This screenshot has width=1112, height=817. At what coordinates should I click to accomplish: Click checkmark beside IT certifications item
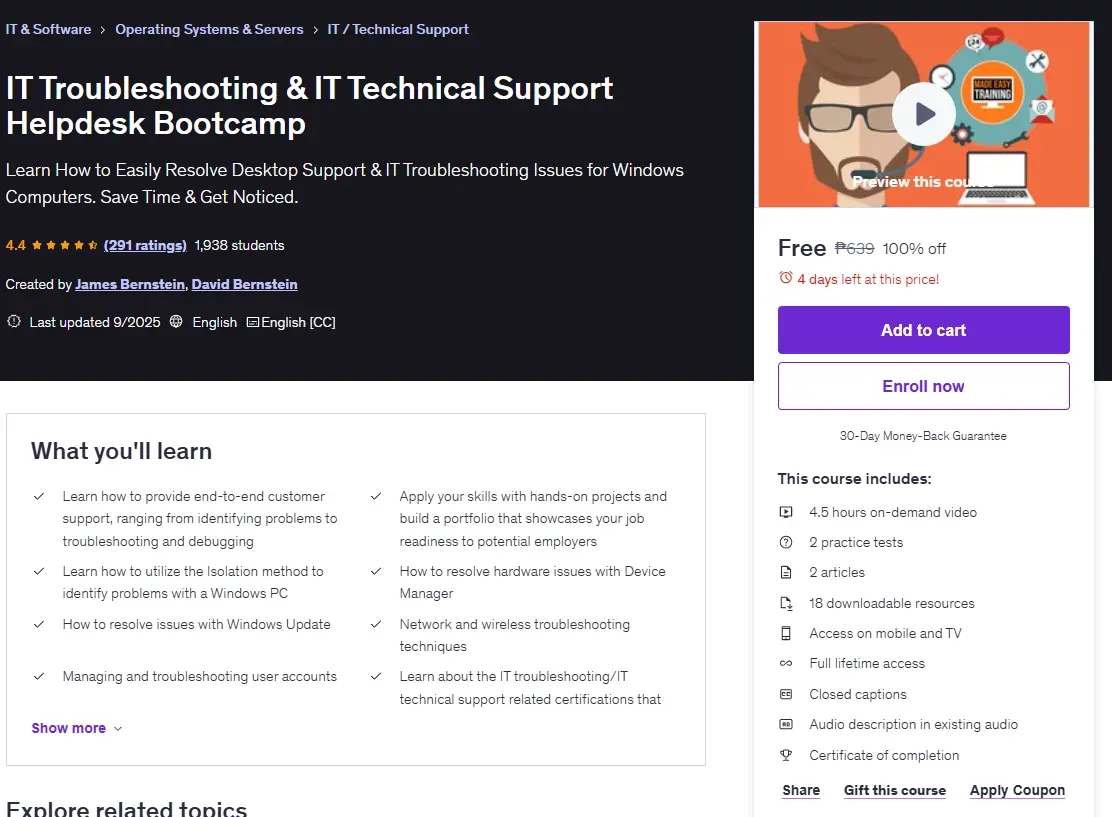[x=376, y=677]
